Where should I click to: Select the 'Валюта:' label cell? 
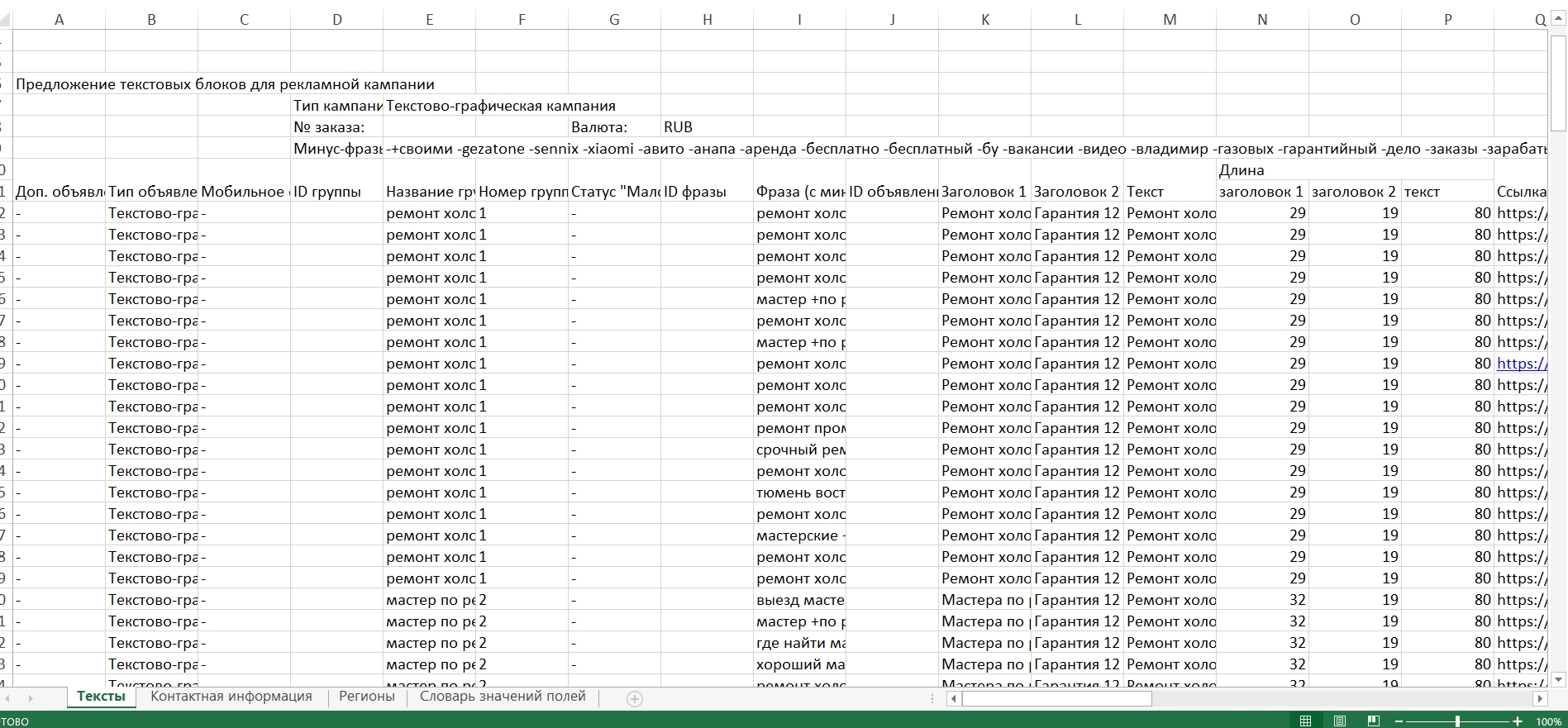[615, 127]
